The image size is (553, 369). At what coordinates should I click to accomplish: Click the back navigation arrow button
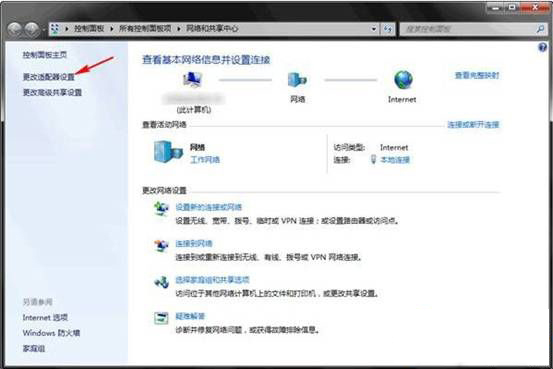pyautogui.click(x=15, y=29)
